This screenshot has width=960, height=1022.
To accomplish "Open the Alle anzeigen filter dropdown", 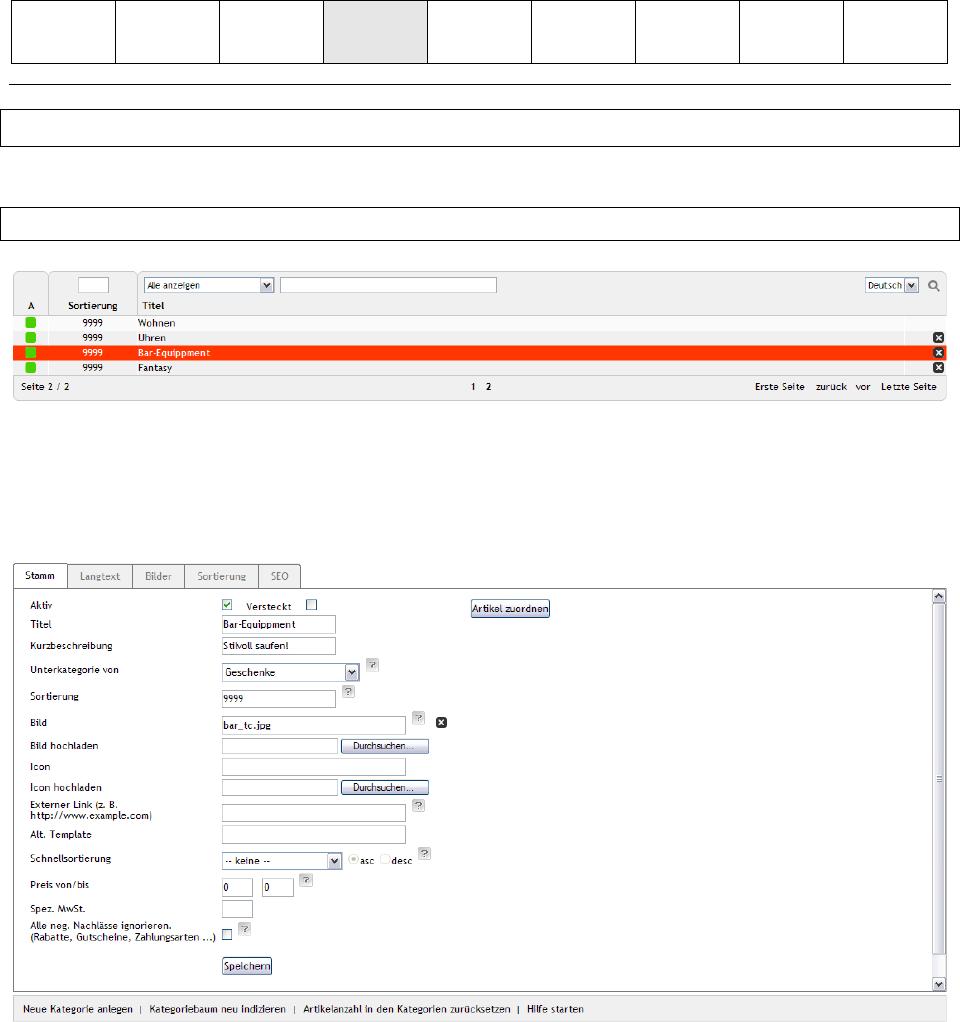I will click(x=209, y=285).
